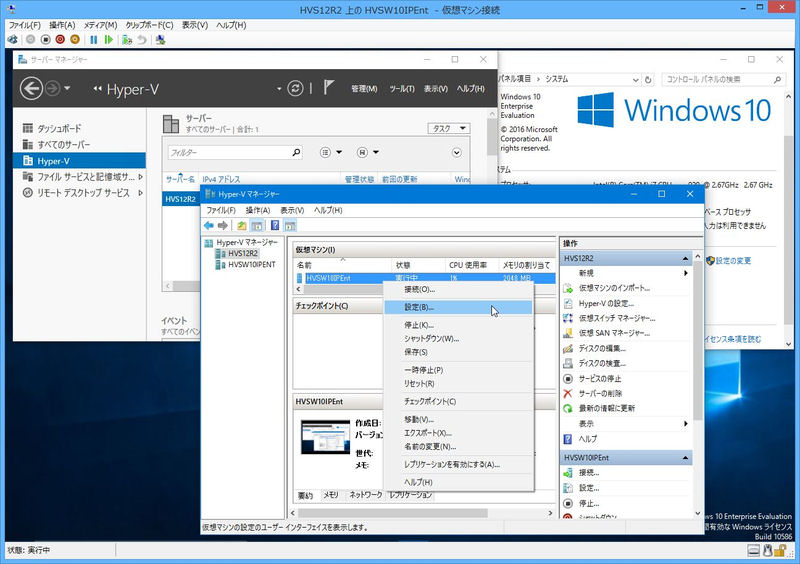Click ディスクの編集... action
Viewport: 800px width, 564px height.
coord(602,349)
